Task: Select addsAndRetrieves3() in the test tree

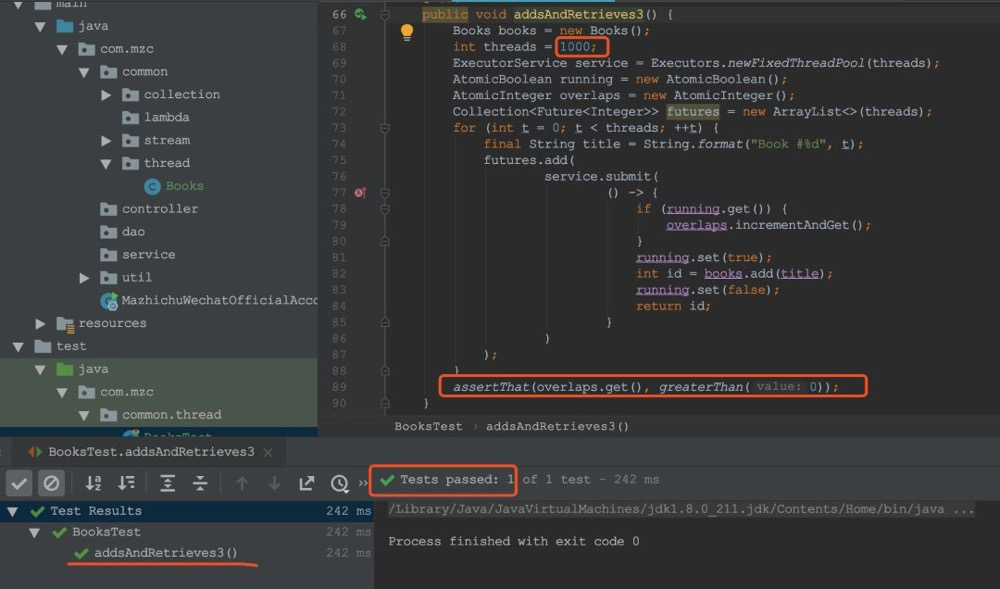Action: pyautogui.click(x=166, y=553)
